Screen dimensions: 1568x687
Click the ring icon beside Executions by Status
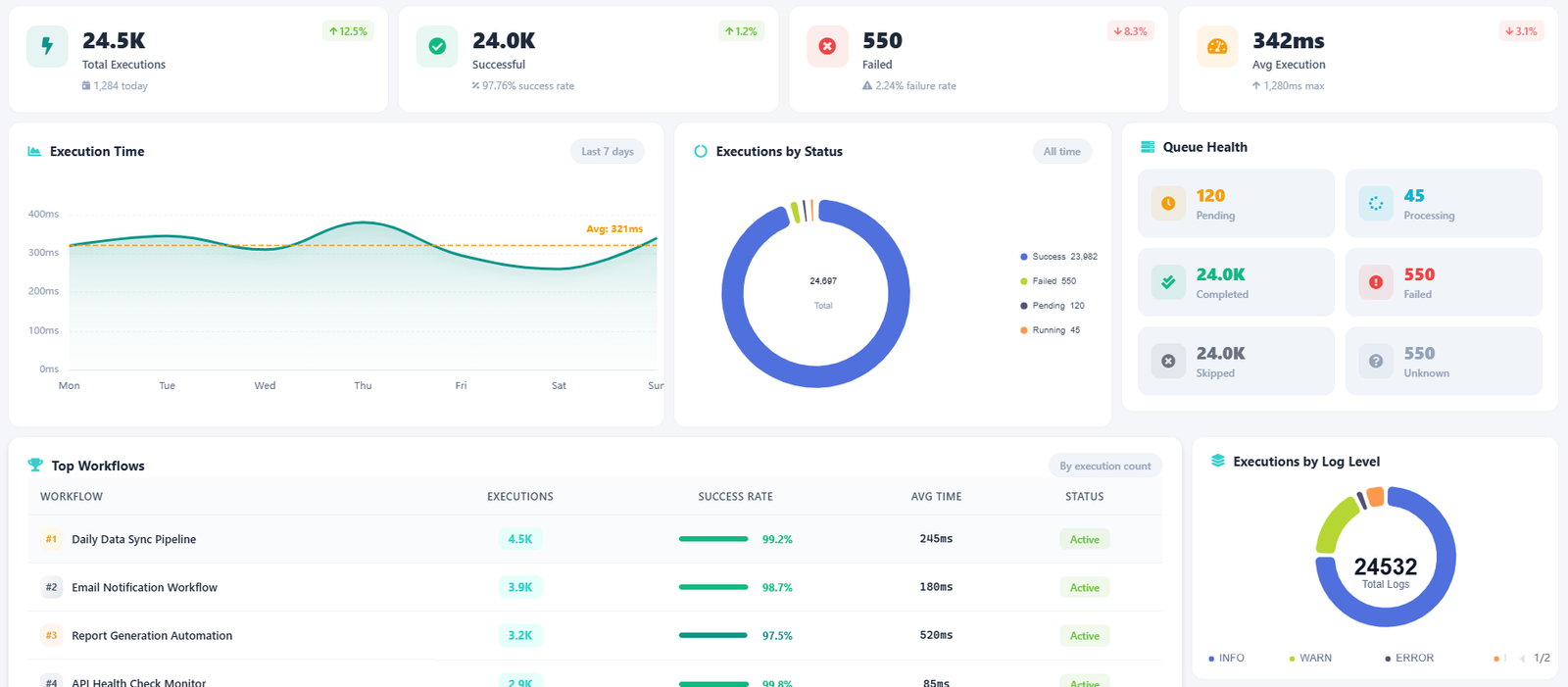pyautogui.click(x=701, y=151)
